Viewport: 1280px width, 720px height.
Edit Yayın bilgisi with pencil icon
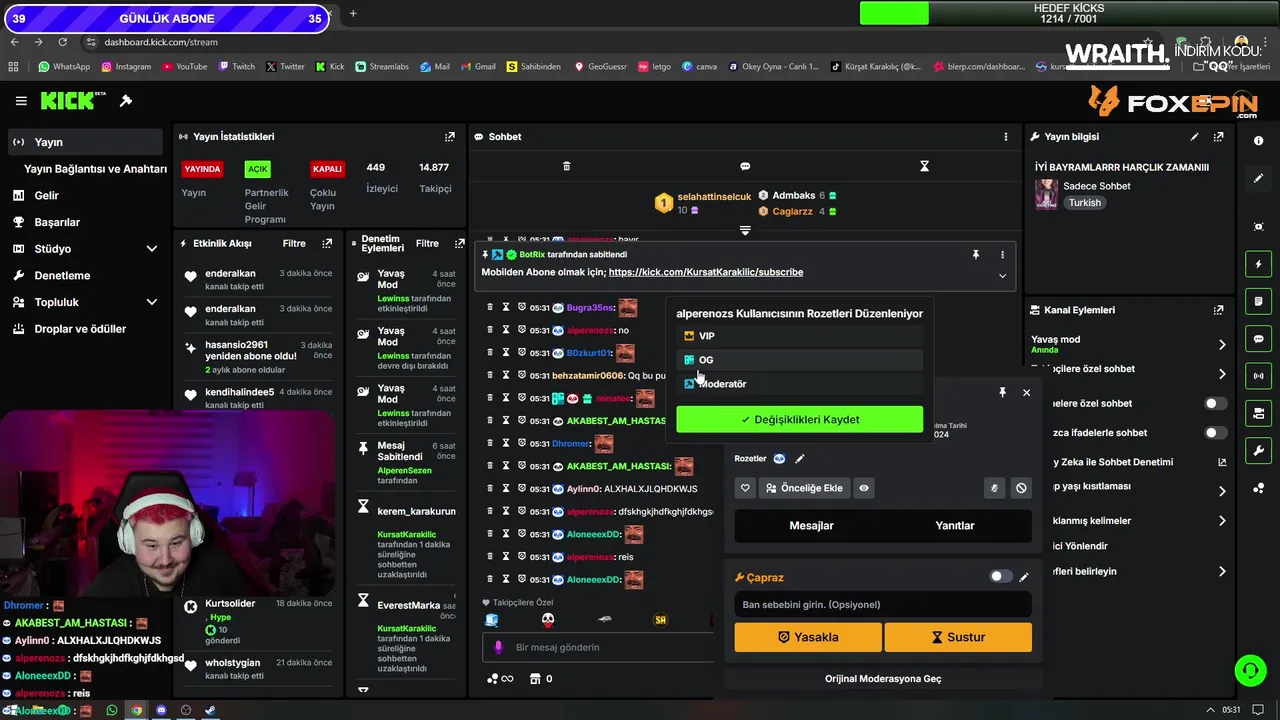(x=1194, y=137)
